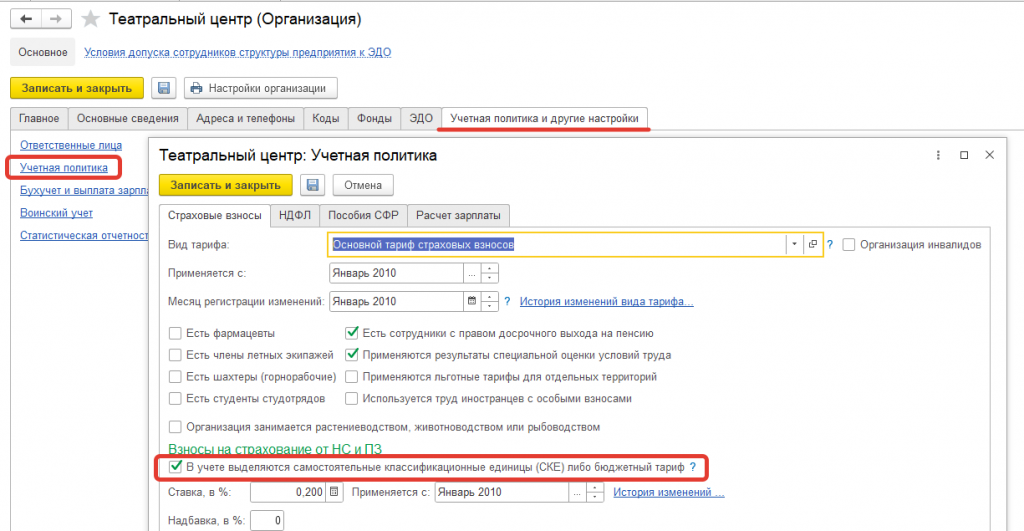The width and height of the screenshot is (1024, 531).
Task: Toggle Организация инвалидов checkbox
Action: (x=848, y=244)
